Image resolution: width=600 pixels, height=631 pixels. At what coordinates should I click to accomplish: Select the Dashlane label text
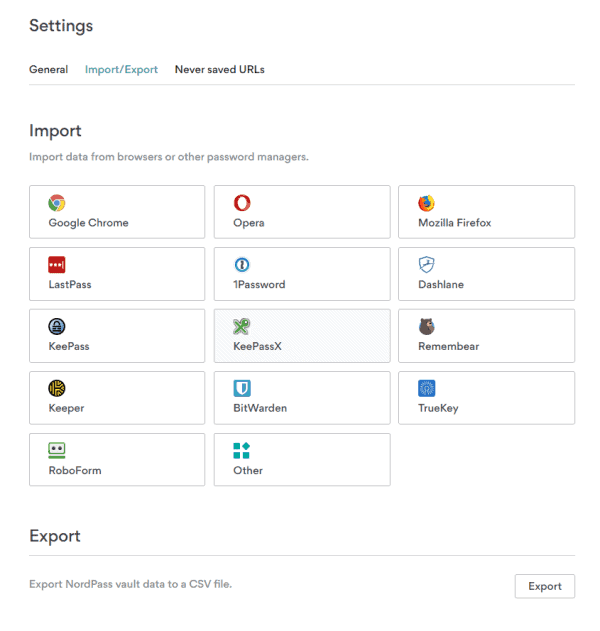tap(441, 285)
